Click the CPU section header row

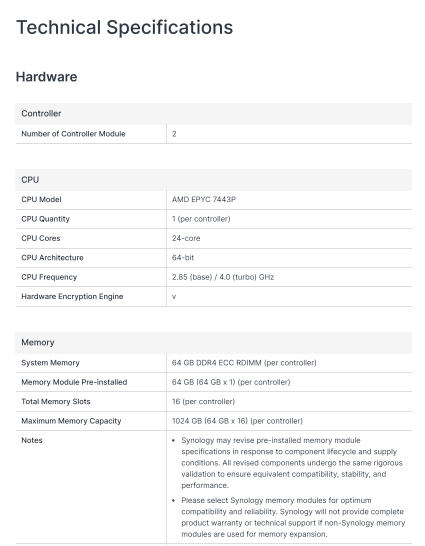tap(213, 180)
